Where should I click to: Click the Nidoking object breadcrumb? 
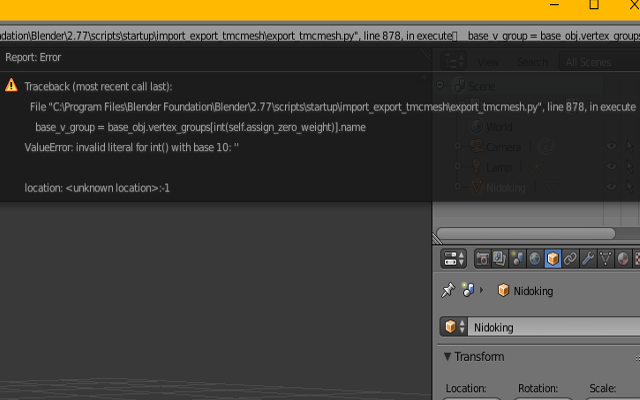[x=526, y=291]
